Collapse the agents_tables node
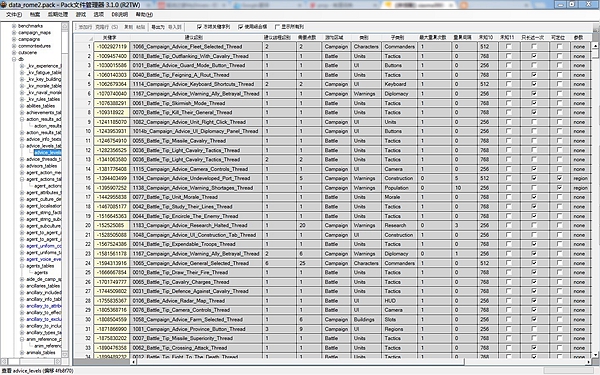 click(22, 266)
